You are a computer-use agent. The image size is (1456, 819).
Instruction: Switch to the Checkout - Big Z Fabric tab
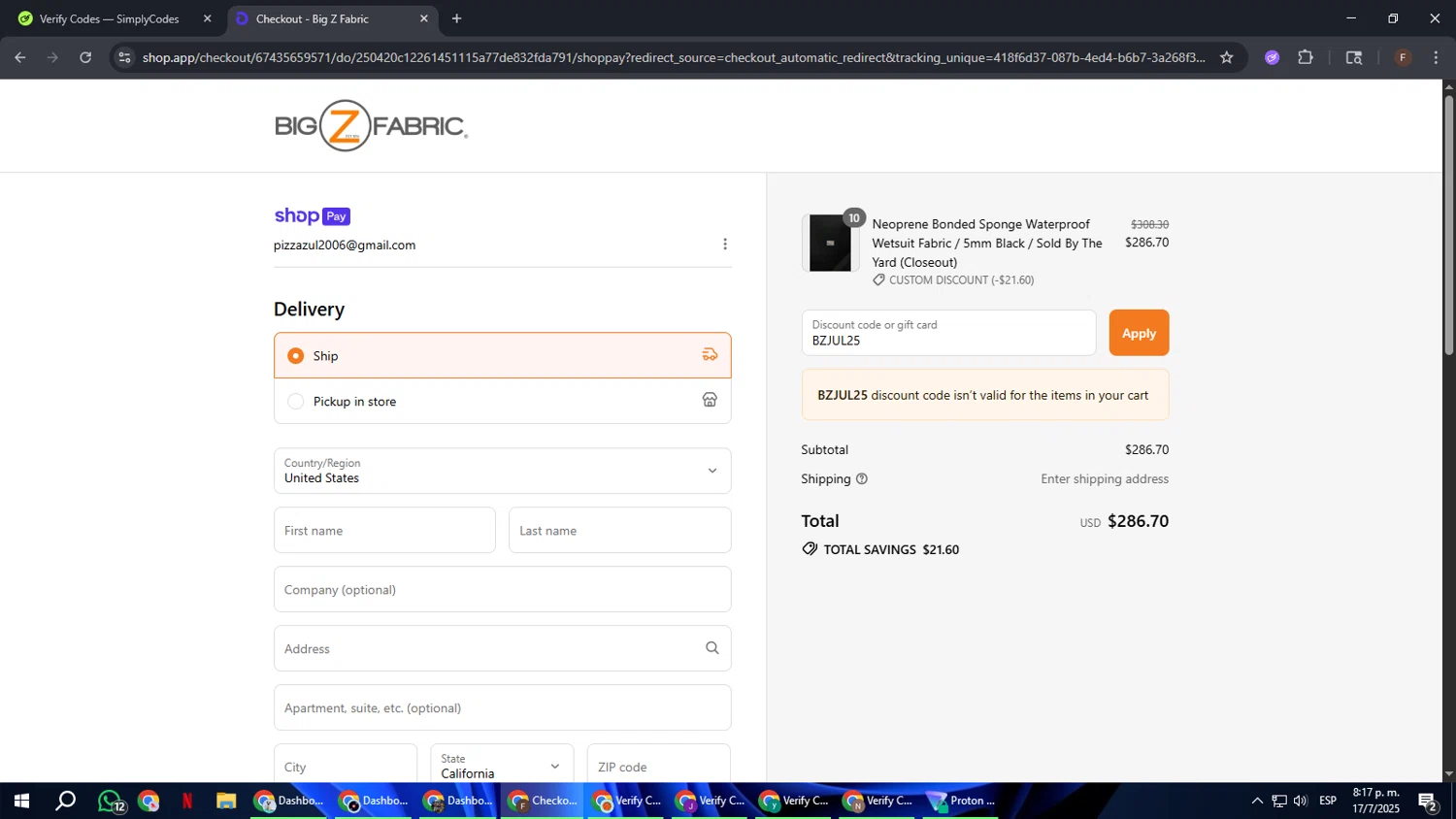pyautogui.click(x=332, y=18)
